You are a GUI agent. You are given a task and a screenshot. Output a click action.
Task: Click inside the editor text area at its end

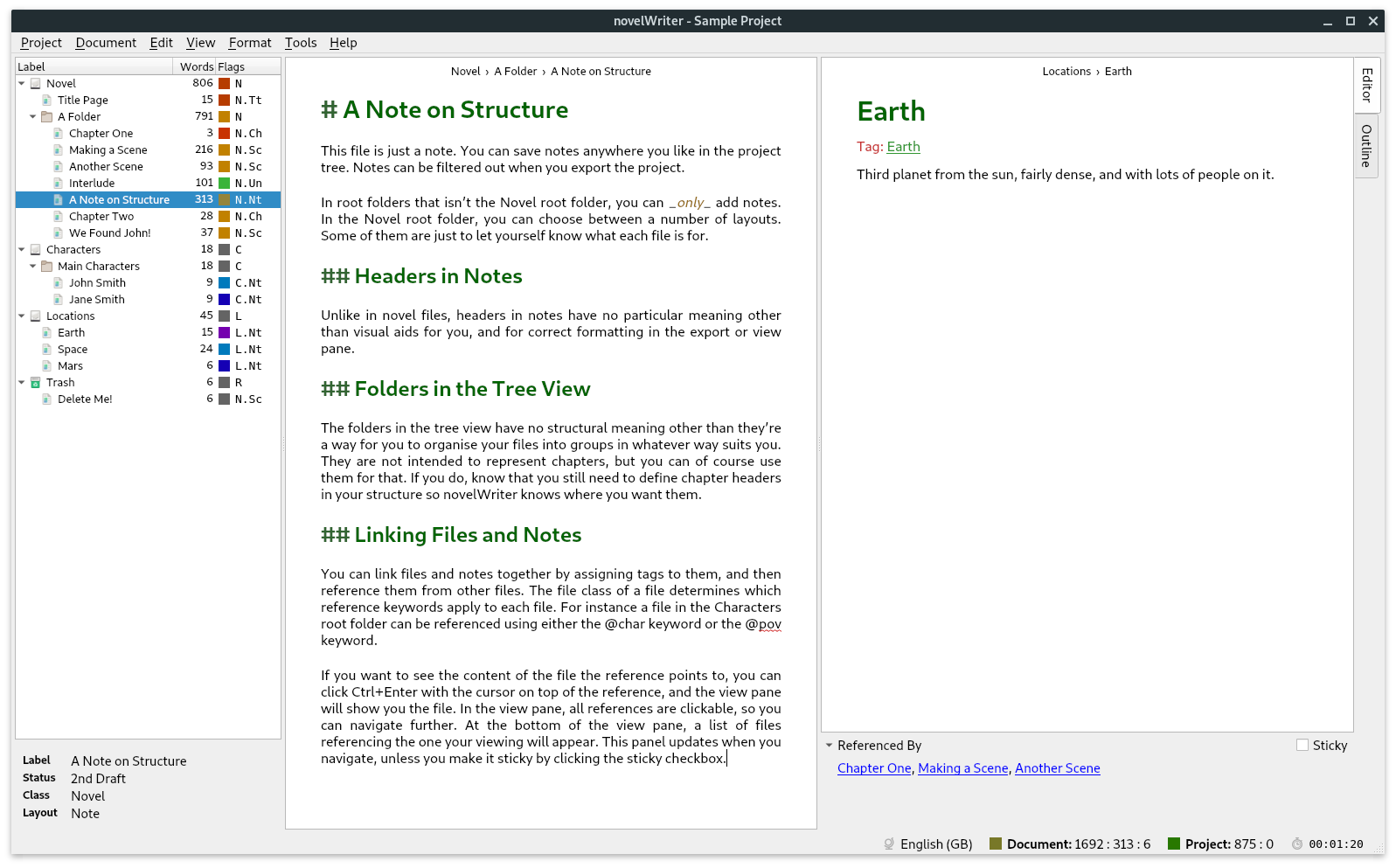click(727, 759)
